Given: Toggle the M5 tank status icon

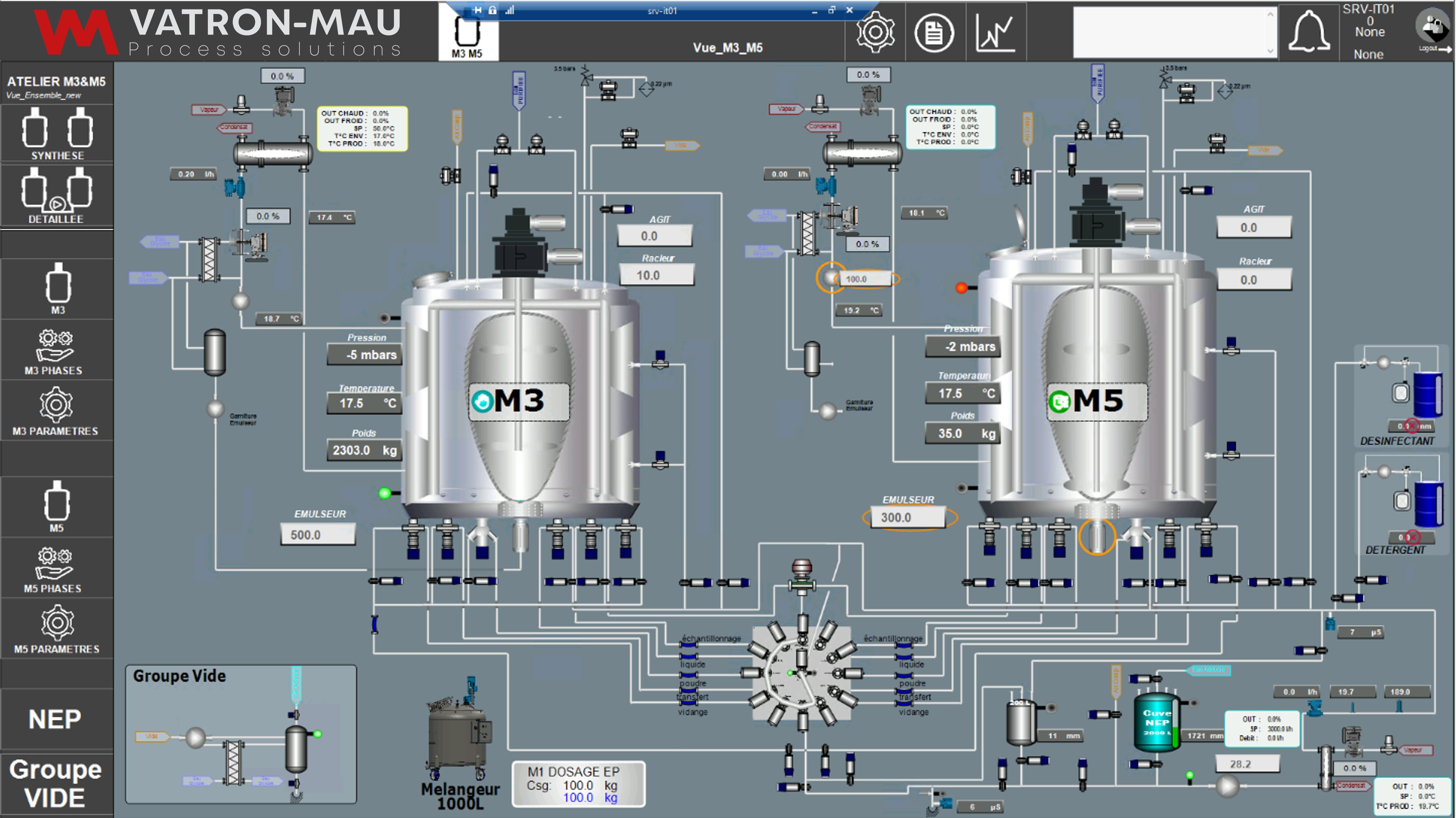Looking at the screenshot, I should click(x=1059, y=402).
